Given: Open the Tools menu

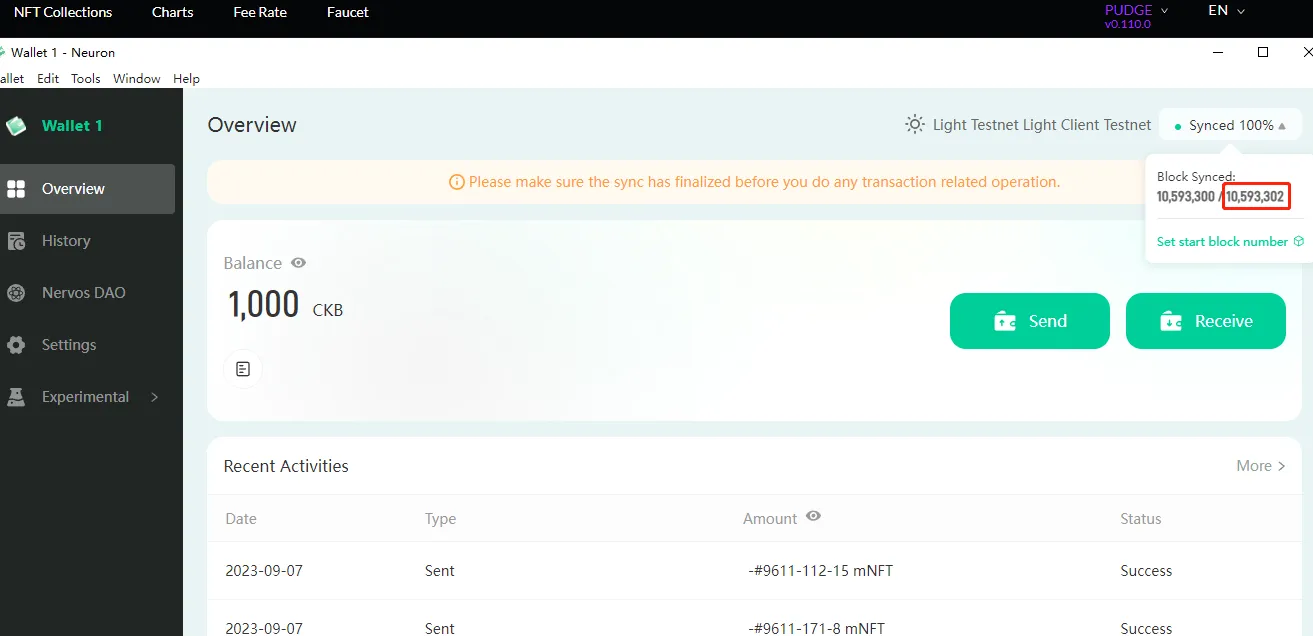Looking at the screenshot, I should pyautogui.click(x=86, y=78).
